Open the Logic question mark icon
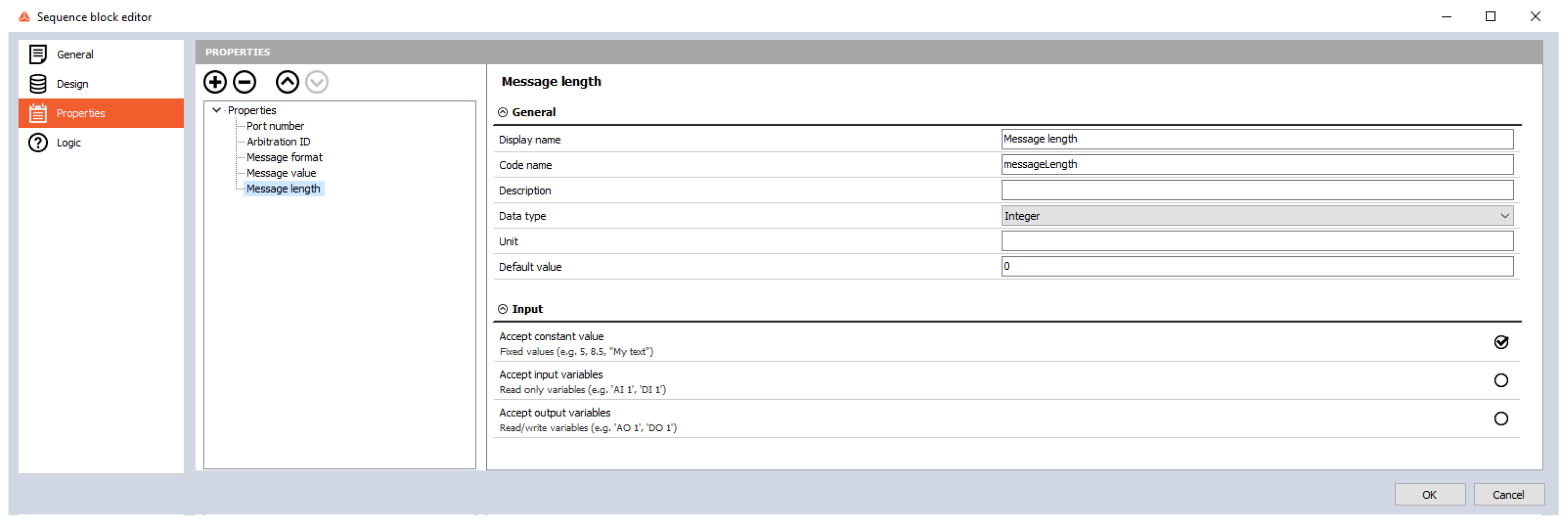1568x522 pixels. point(38,142)
